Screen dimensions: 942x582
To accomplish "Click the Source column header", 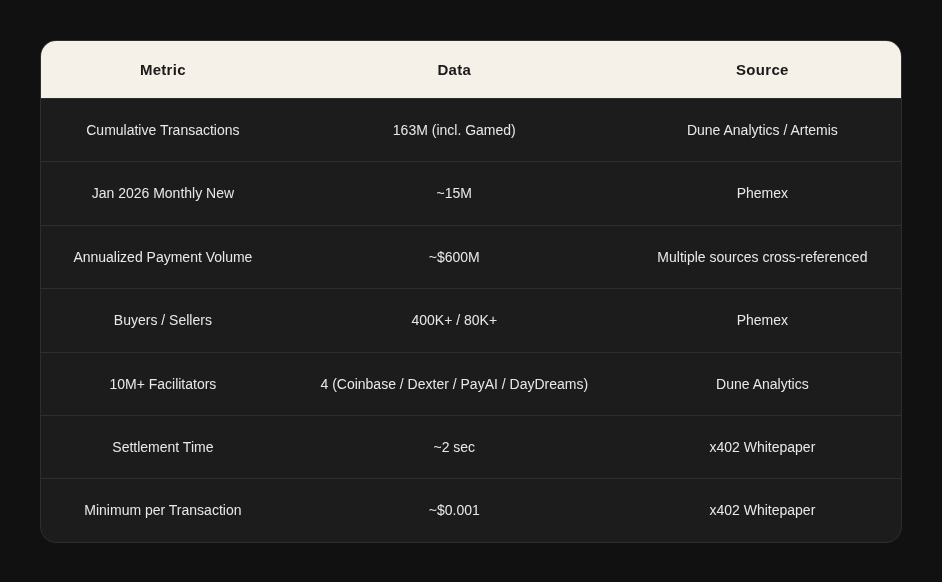I will click(762, 70).
